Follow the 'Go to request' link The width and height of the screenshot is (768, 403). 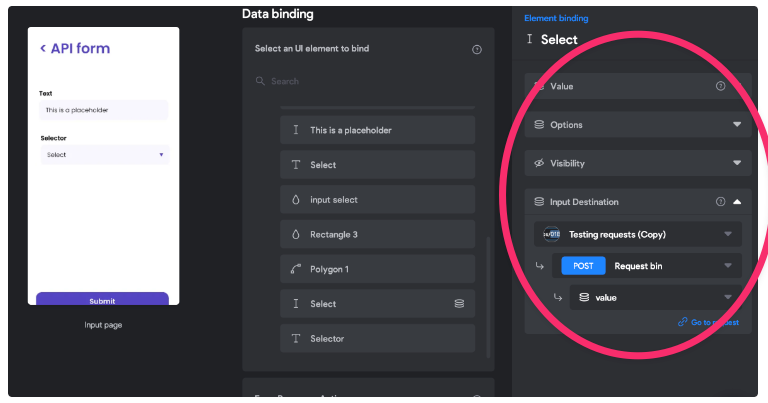tap(715, 322)
